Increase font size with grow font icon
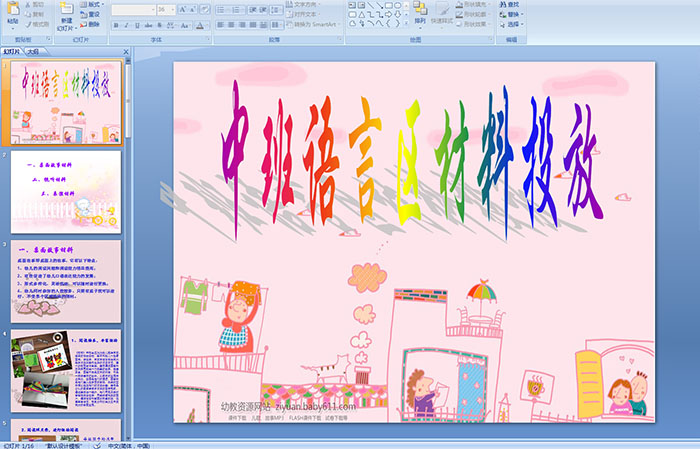This screenshot has height=449, width=700. (183, 9)
